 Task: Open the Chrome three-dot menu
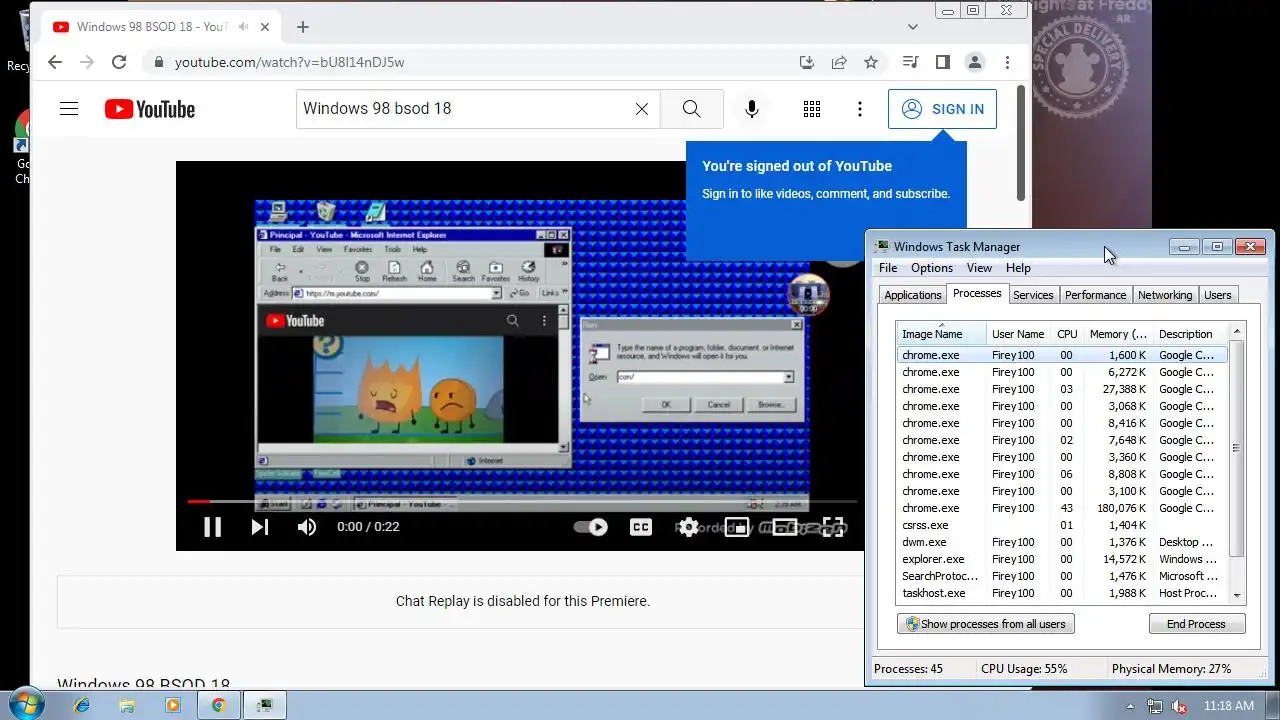point(1007,62)
